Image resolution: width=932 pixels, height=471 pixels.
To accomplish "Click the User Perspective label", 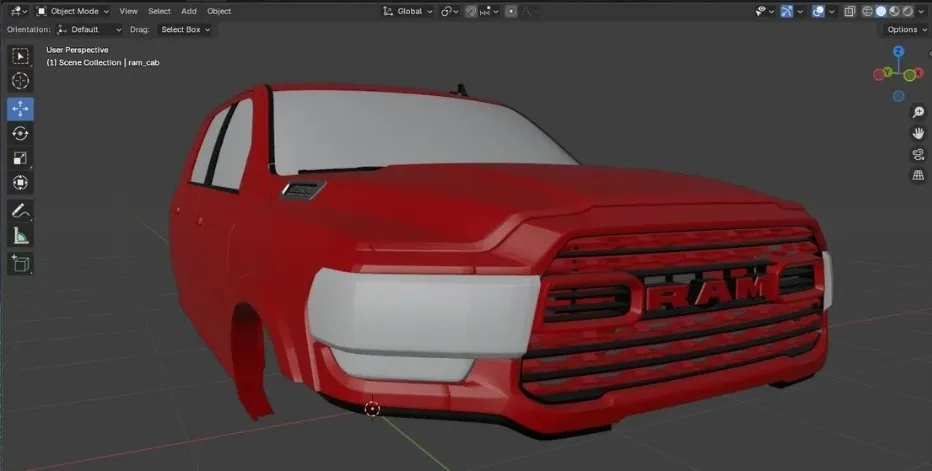I will 77,50.
